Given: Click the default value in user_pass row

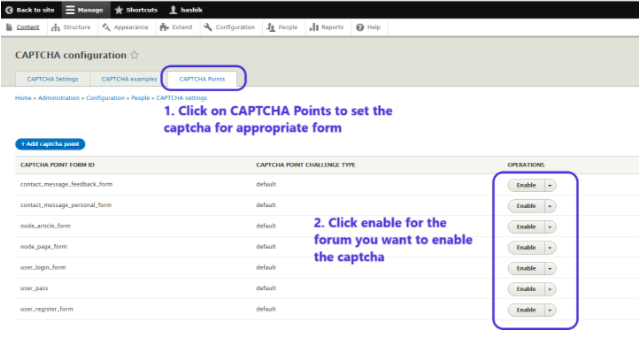Looking at the screenshot, I should tap(266, 288).
